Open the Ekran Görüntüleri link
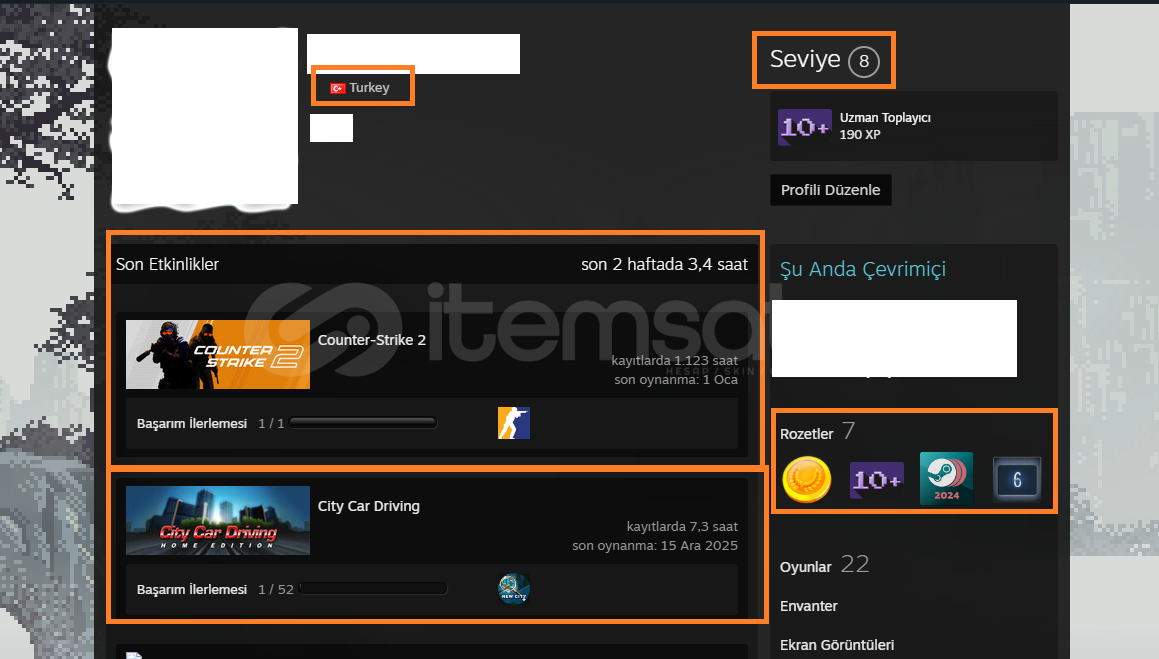The width and height of the screenshot is (1159, 659). (837, 645)
